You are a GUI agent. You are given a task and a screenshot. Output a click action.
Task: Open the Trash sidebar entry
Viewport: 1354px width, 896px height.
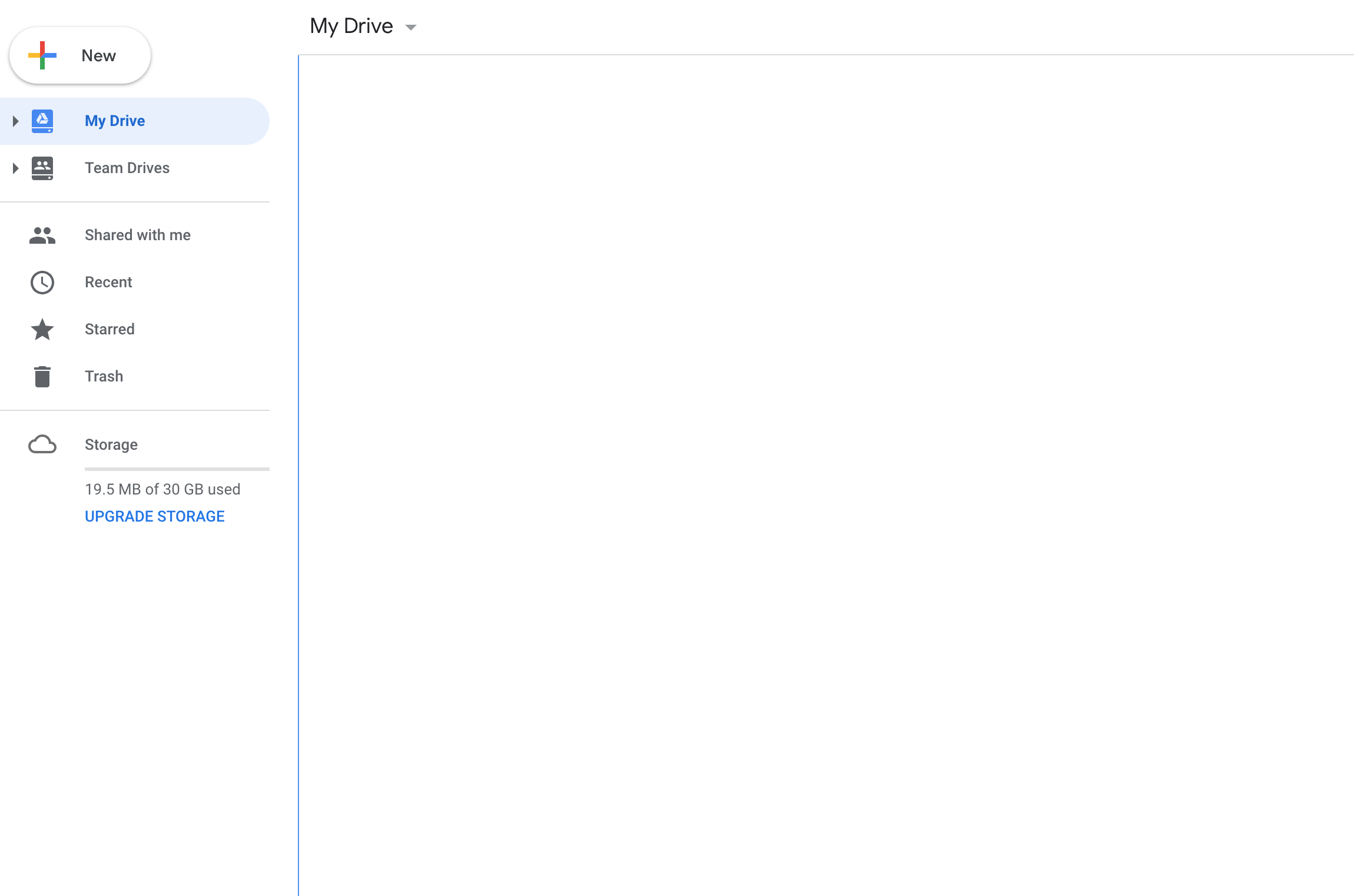pyautogui.click(x=104, y=376)
